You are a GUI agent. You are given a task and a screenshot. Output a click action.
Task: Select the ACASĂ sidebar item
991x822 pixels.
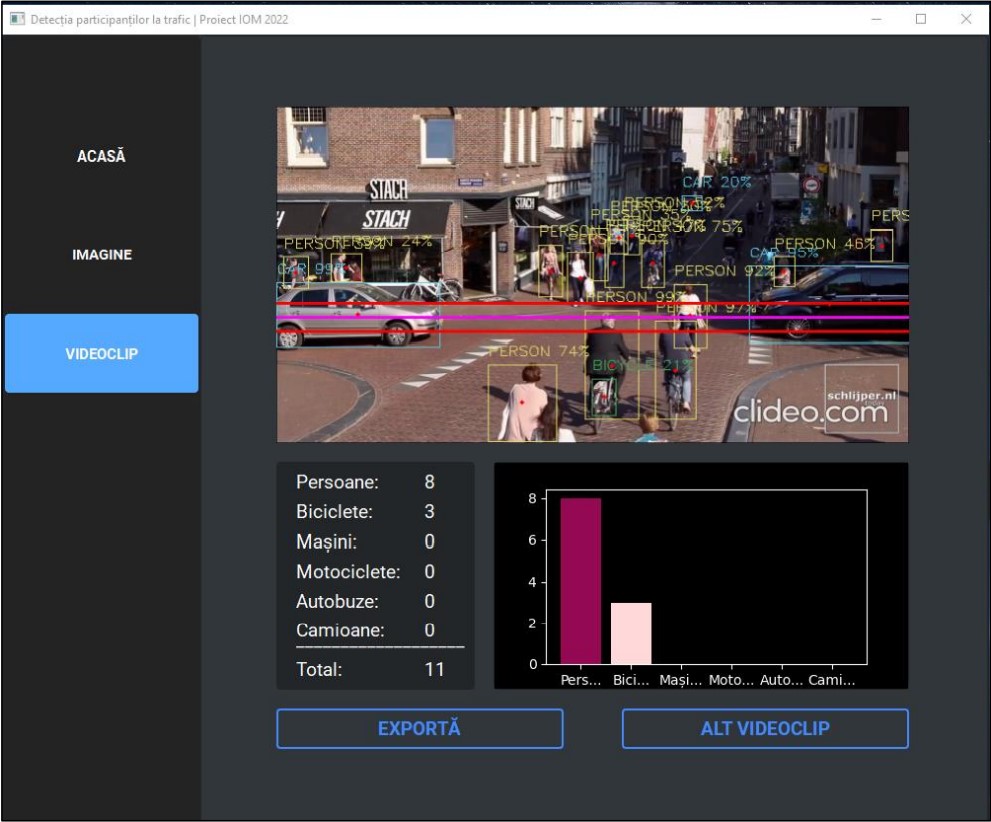click(x=100, y=155)
